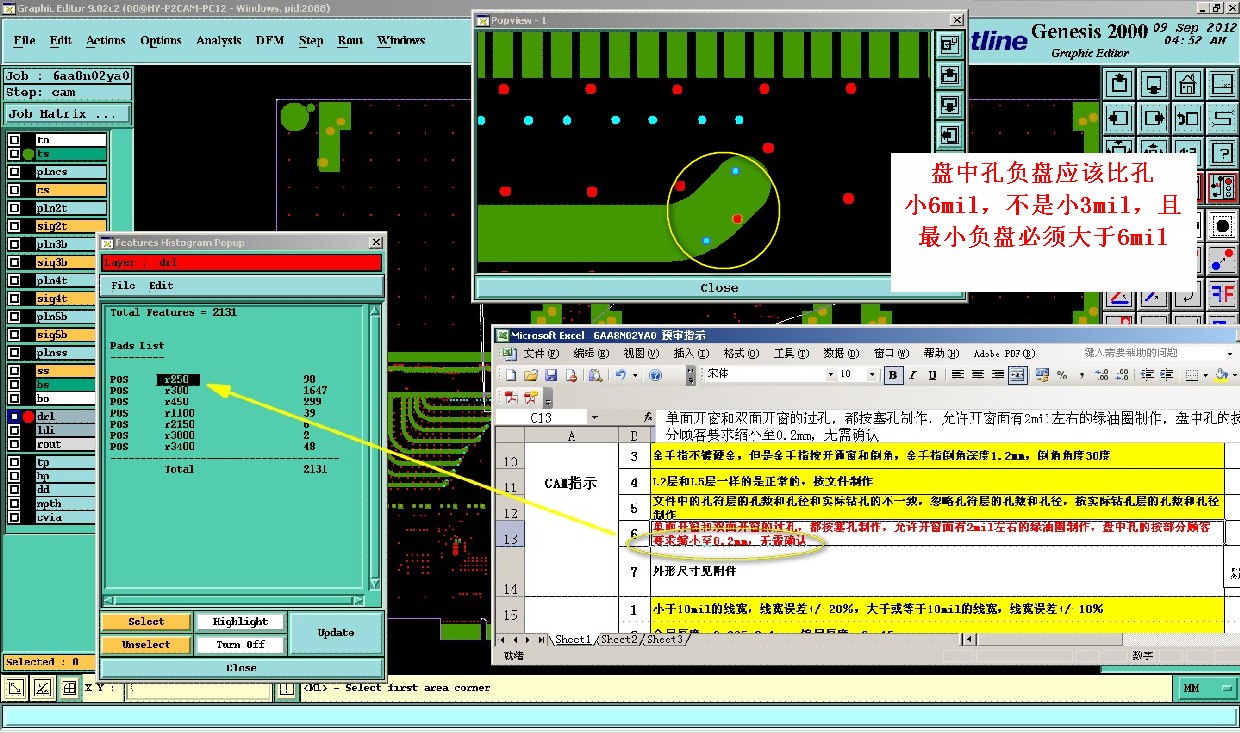Click the green color marker beside ts layer
This screenshot has height=733, width=1240.
click(x=28, y=155)
